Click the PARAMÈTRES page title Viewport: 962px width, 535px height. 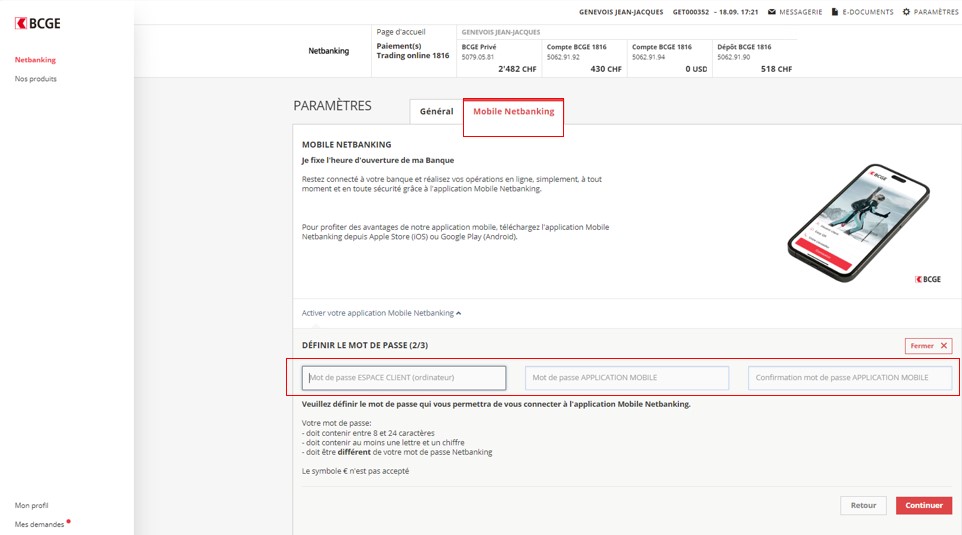[332, 106]
